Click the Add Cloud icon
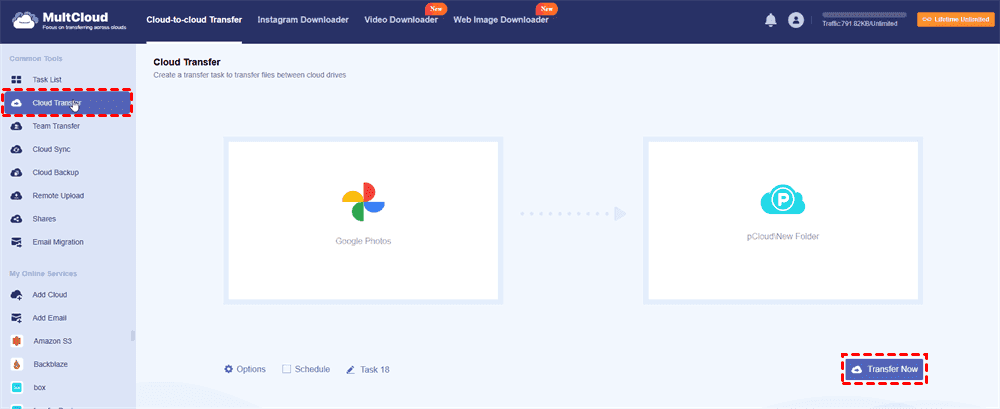The height and width of the screenshot is (409, 1000). pyautogui.click(x=17, y=295)
